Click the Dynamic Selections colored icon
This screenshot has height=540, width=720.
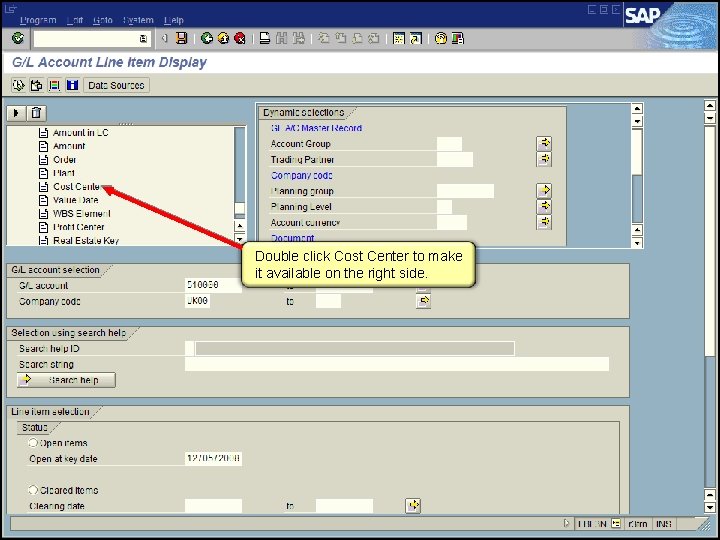54,85
